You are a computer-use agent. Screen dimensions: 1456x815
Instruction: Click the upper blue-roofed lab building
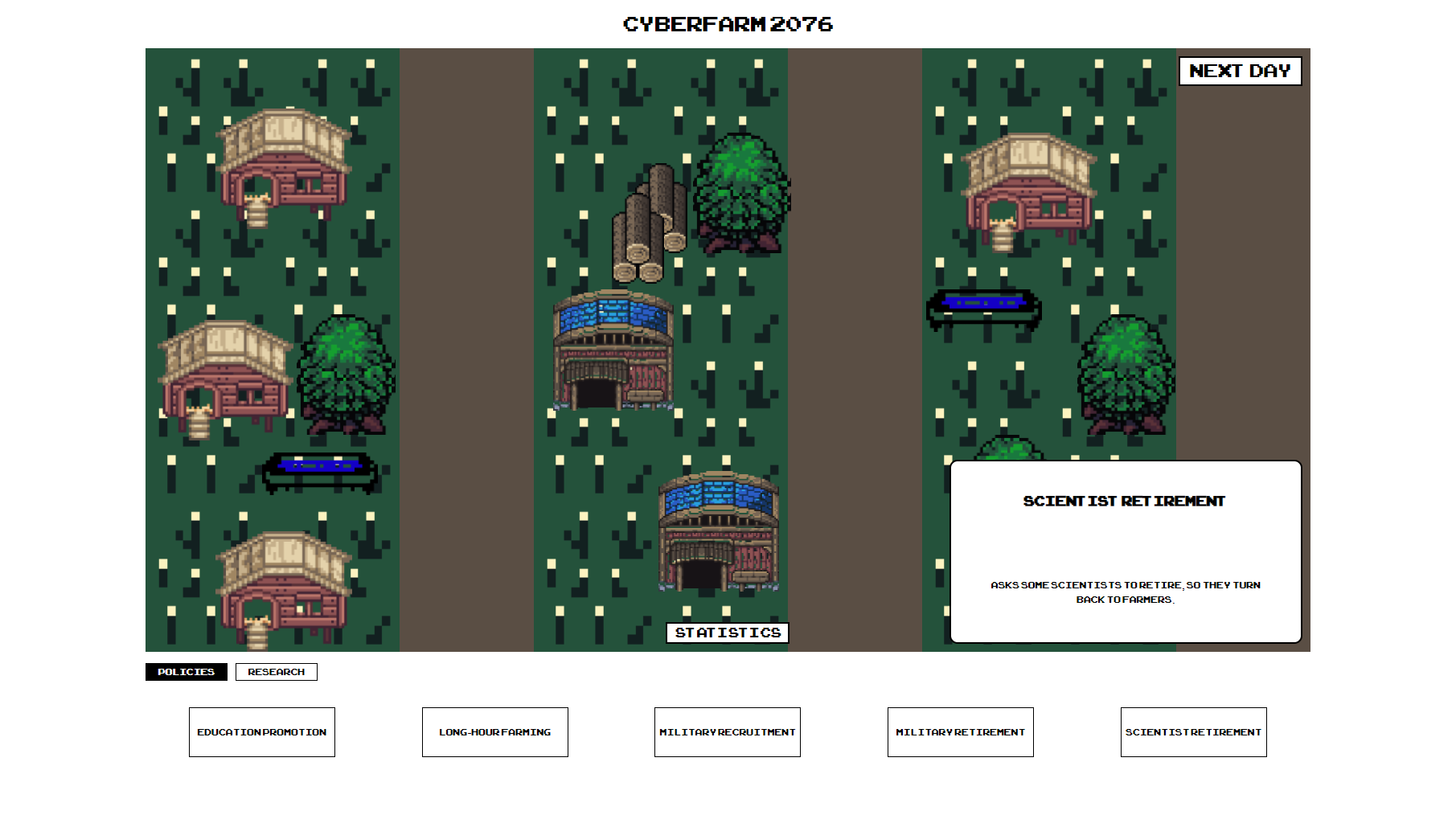(613, 350)
